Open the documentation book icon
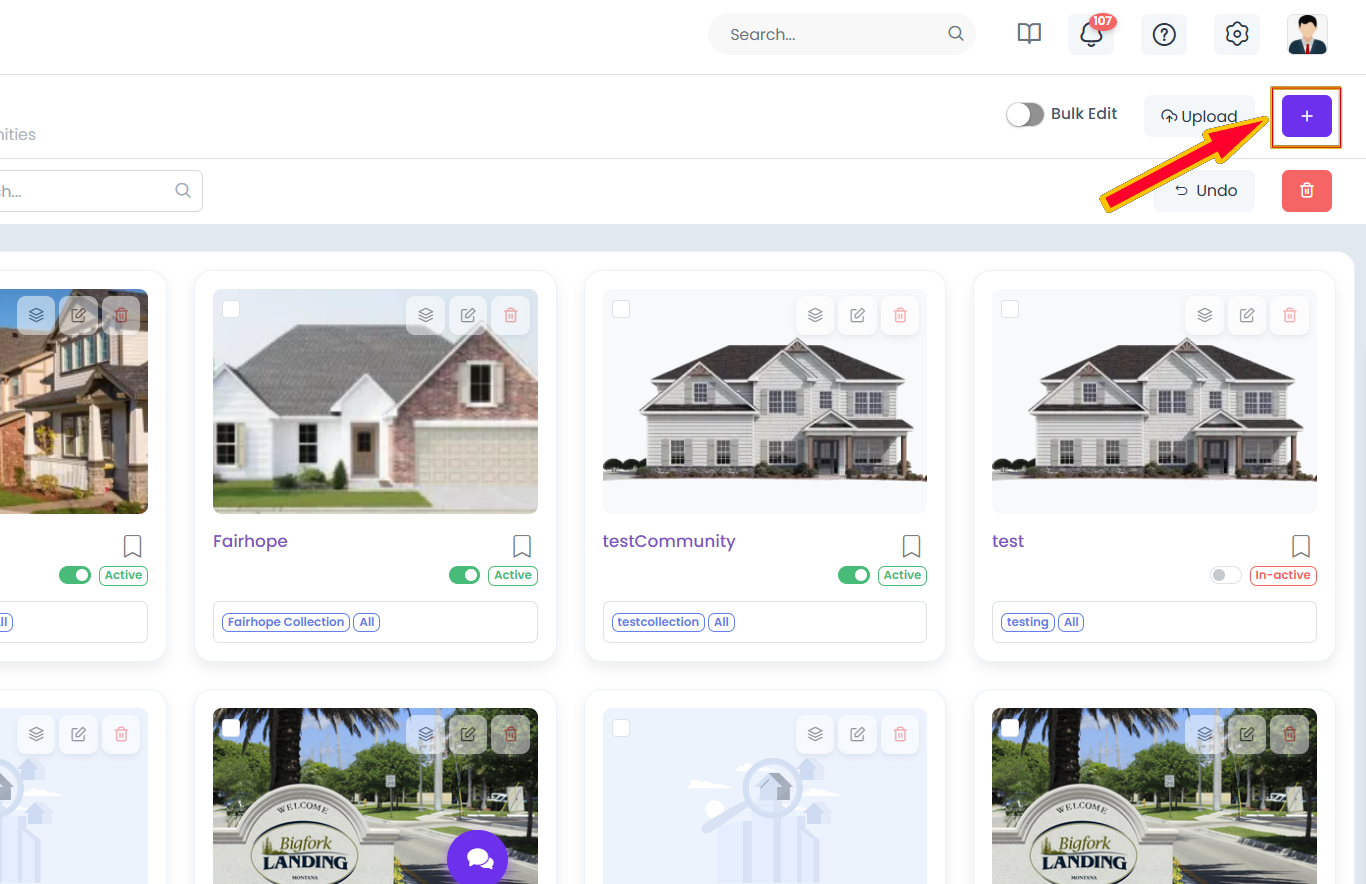1366x884 pixels. pos(1029,34)
